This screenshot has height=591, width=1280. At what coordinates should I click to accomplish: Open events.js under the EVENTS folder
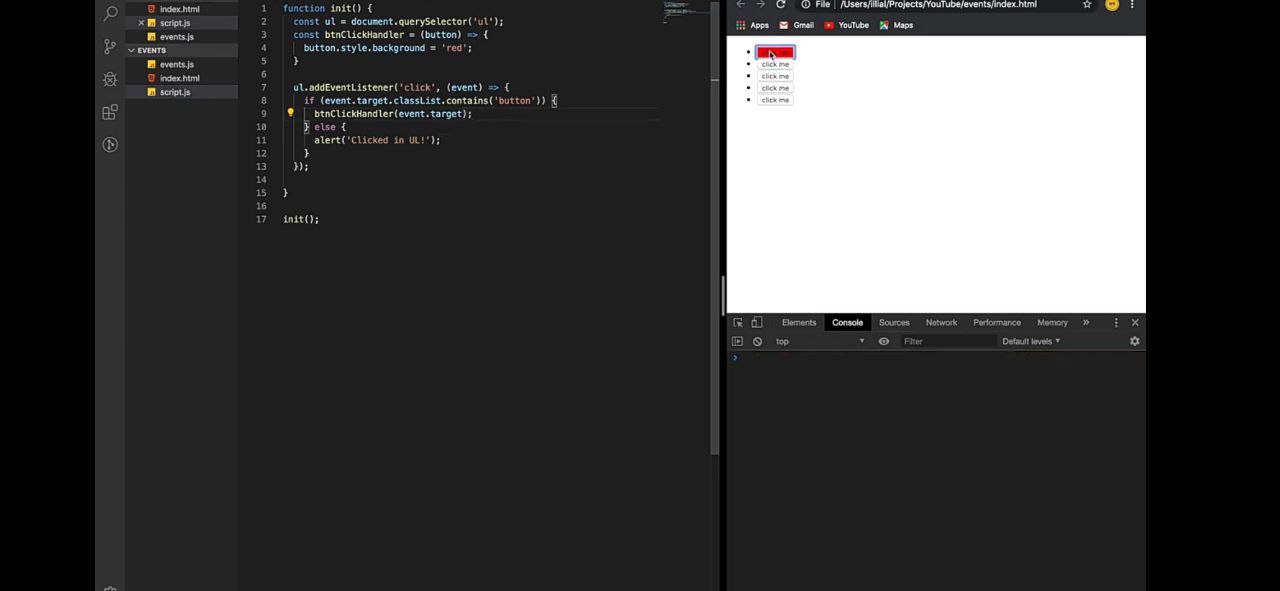pyautogui.click(x=177, y=64)
